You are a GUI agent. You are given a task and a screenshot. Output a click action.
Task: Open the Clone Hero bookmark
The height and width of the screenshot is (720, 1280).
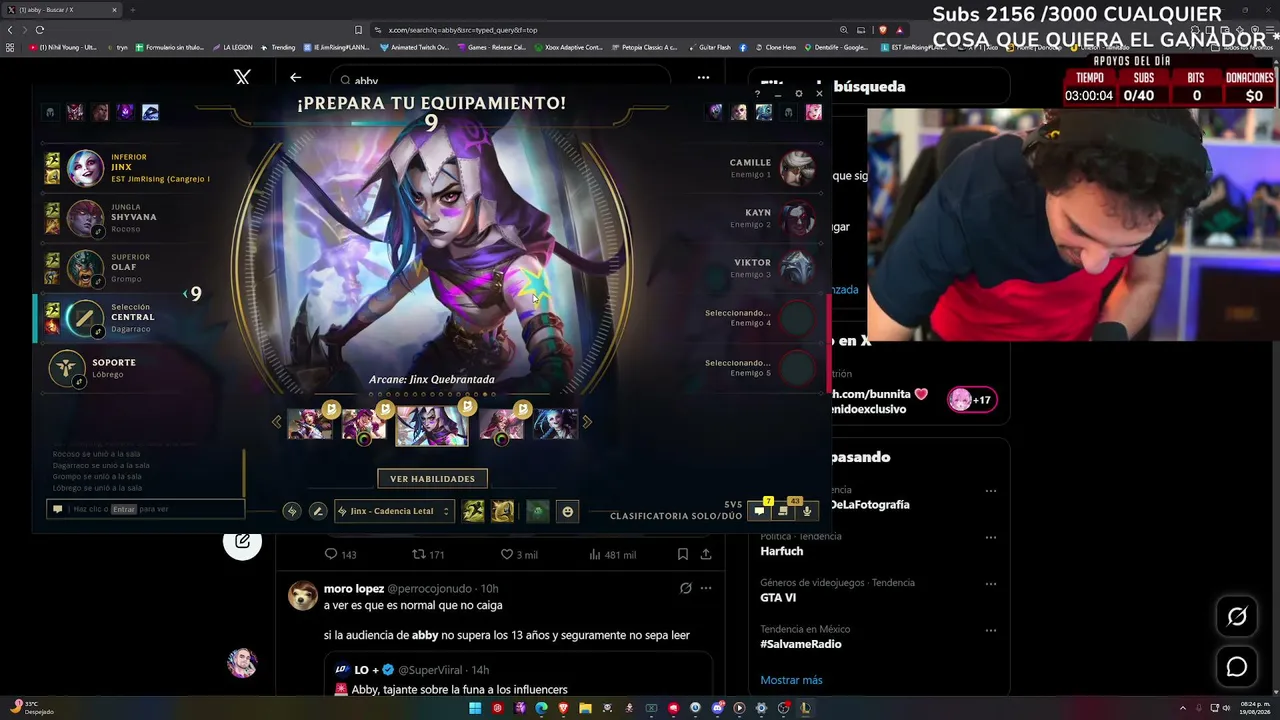coord(775,47)
